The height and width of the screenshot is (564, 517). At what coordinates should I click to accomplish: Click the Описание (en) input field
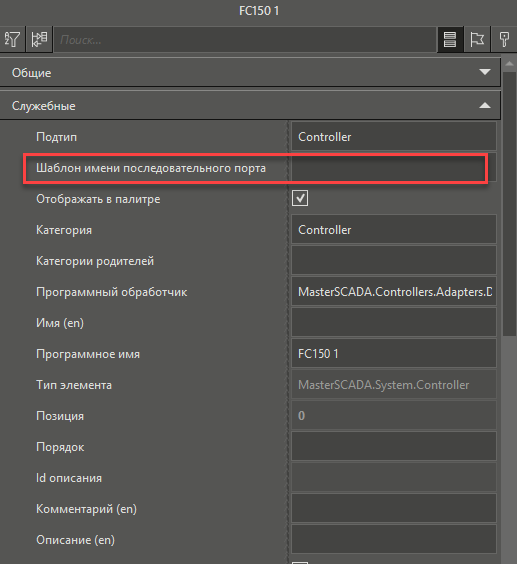(394, 539)
